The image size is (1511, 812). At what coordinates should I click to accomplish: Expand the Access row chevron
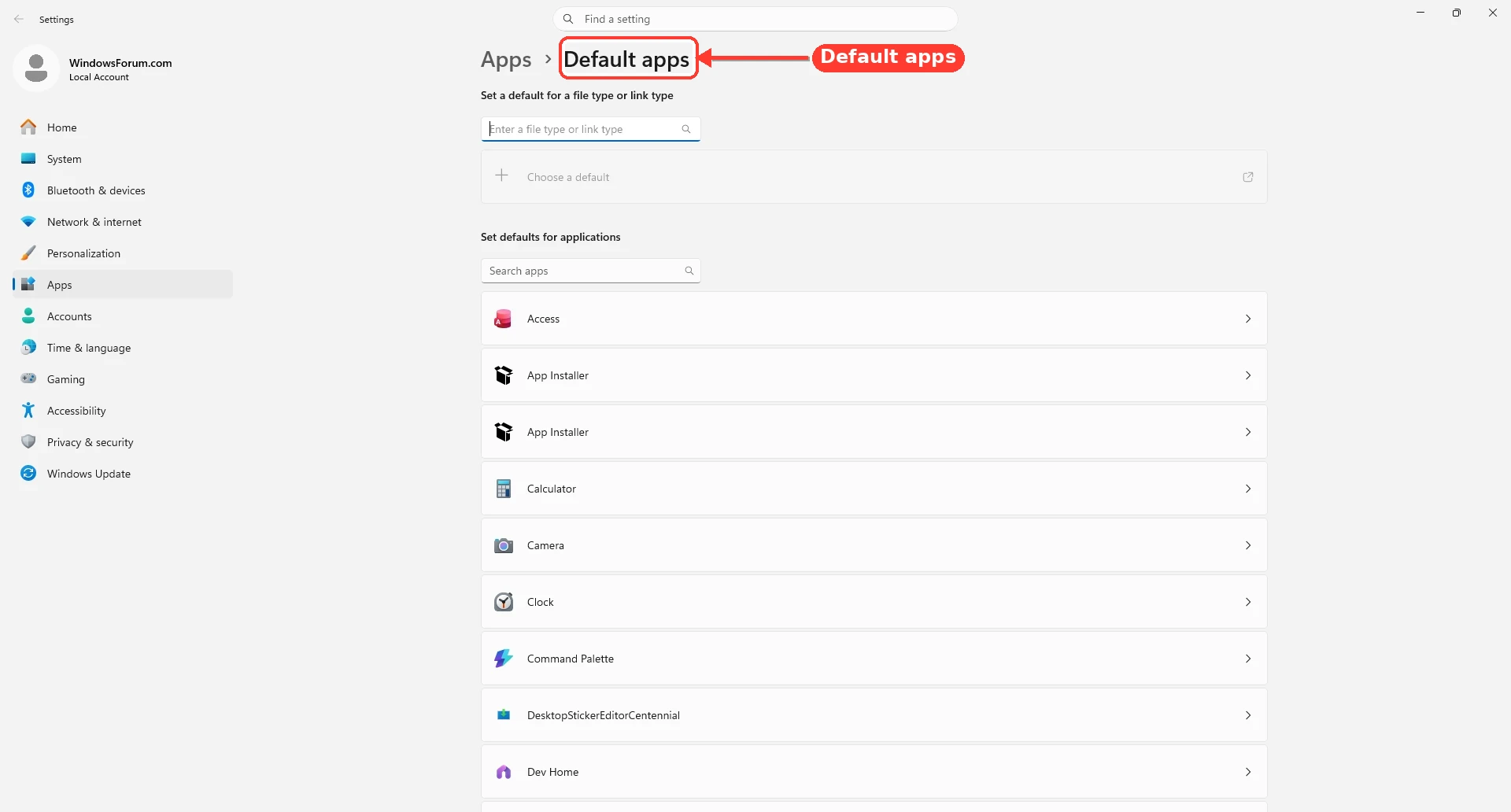pos(1248,319)
